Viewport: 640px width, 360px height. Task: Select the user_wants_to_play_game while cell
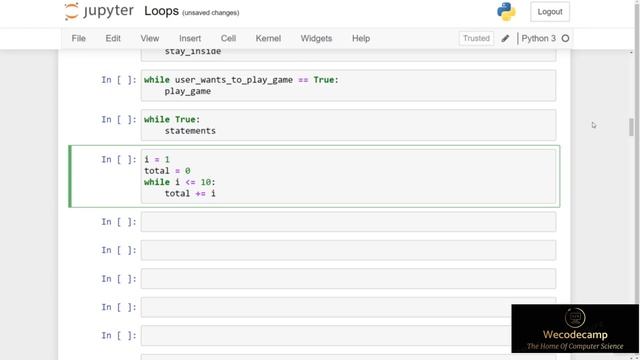tap(348, 85)
